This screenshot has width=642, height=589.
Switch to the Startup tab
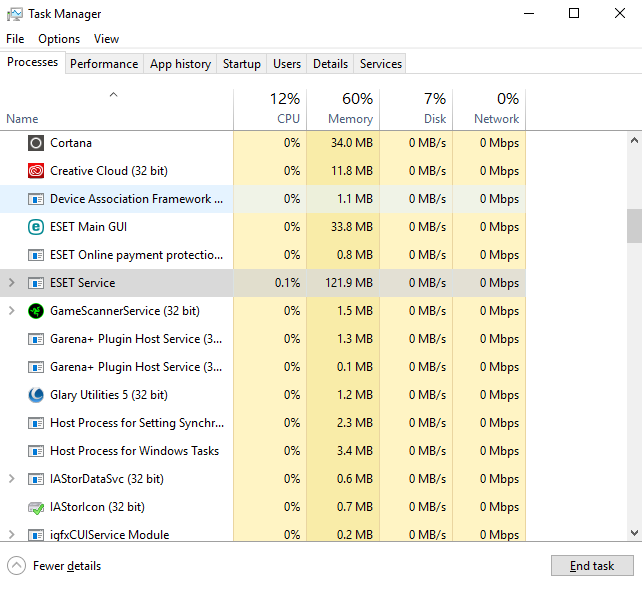pos(242,64)
